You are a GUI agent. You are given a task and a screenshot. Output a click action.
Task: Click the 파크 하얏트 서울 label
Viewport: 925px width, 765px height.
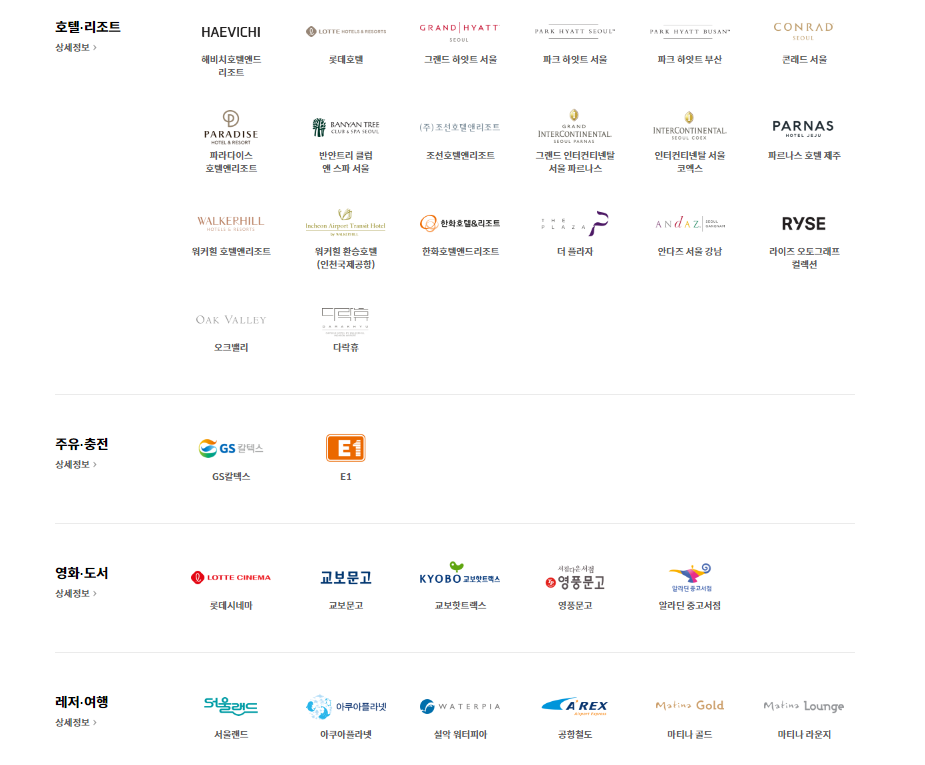(x=575, y=60)
